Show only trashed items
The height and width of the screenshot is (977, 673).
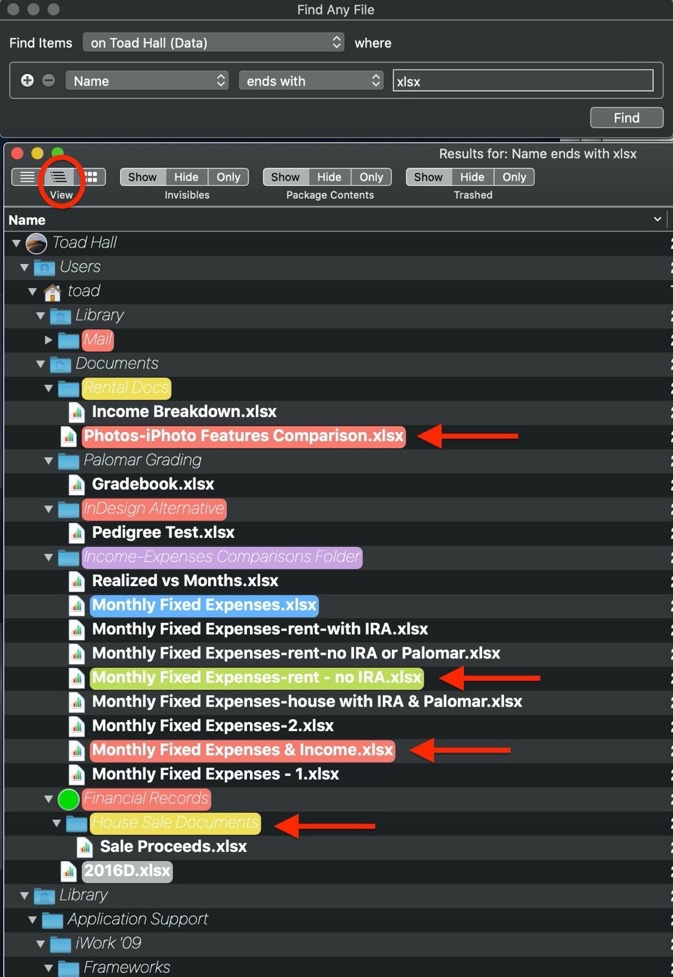click(514, 177)
